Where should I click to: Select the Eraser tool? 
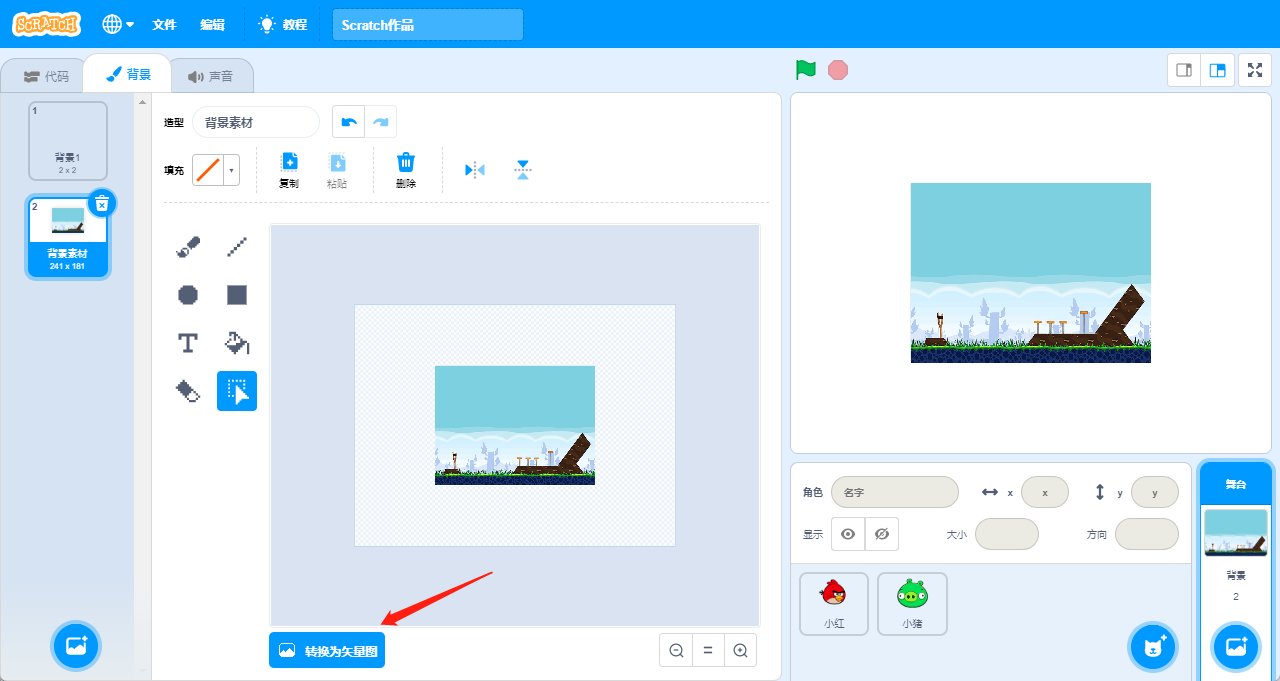[188, 391]
